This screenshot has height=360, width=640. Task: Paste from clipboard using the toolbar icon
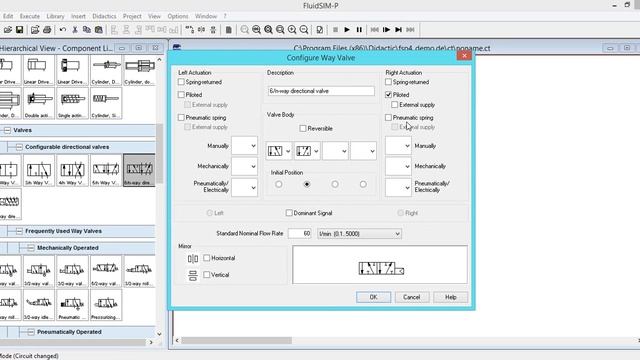click(x=98, y=30)
